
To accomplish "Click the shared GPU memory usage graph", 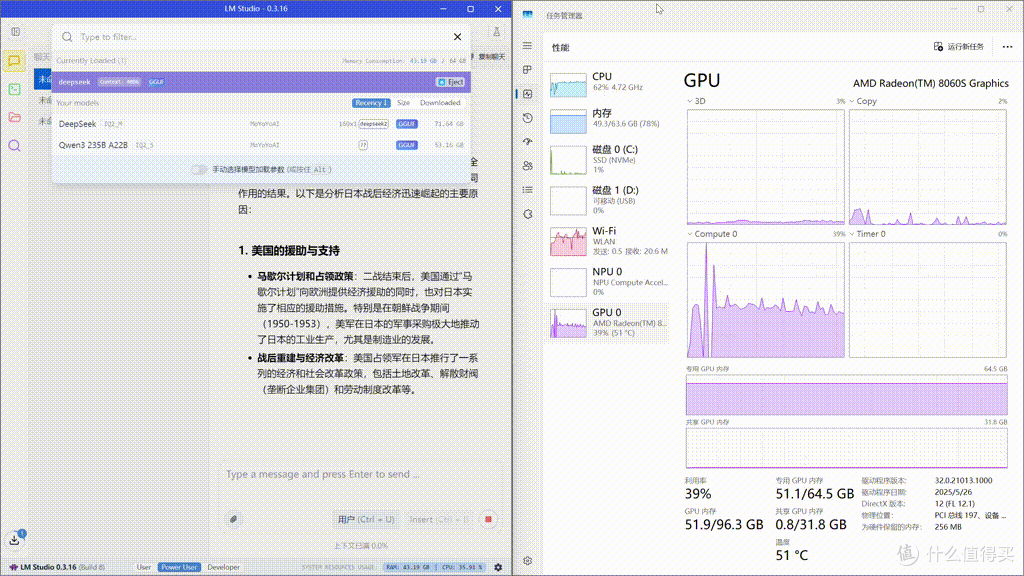I will click(846, 449).
